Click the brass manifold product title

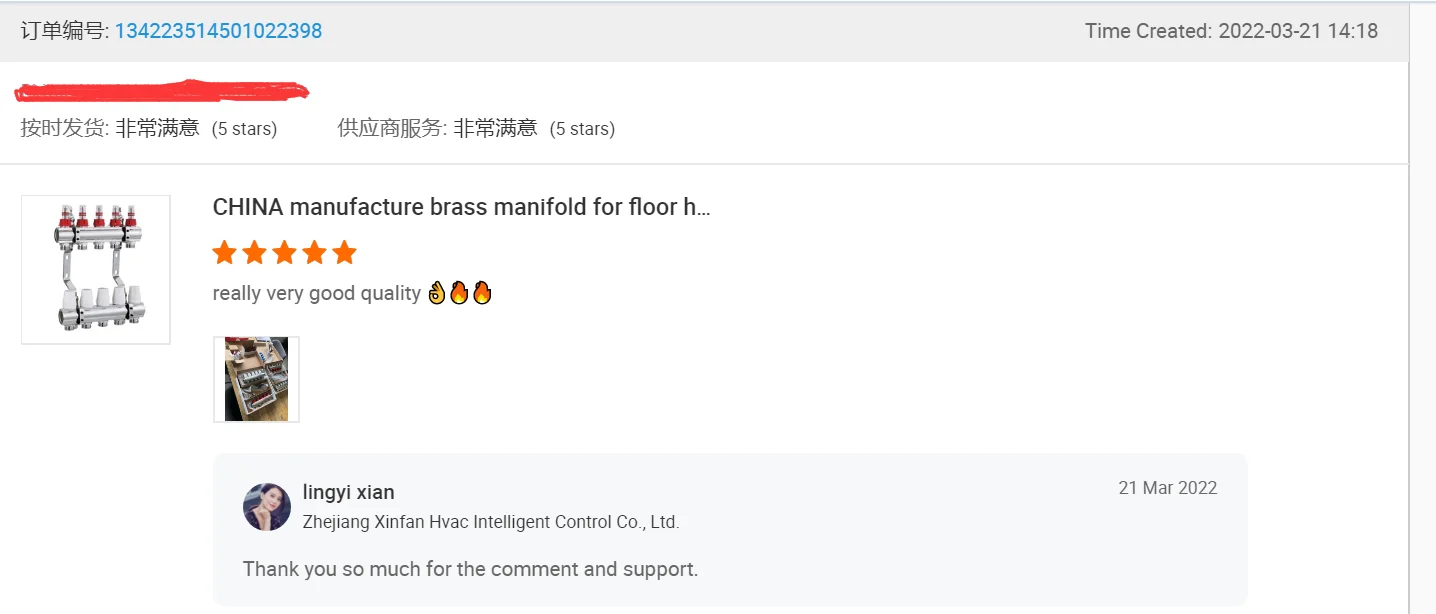pyautogui.click(x=460, y=206)
